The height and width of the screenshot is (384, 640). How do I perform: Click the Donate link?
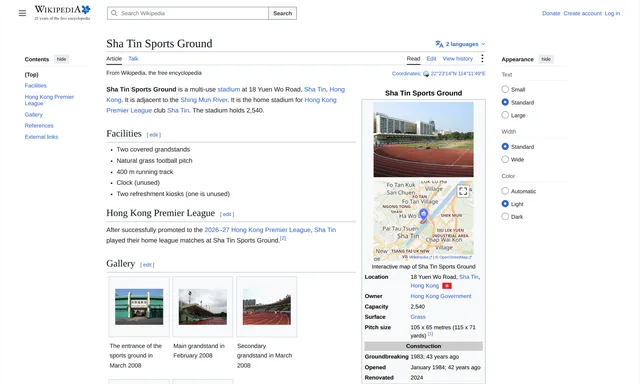pyautogui.click(x=551, y=13)
